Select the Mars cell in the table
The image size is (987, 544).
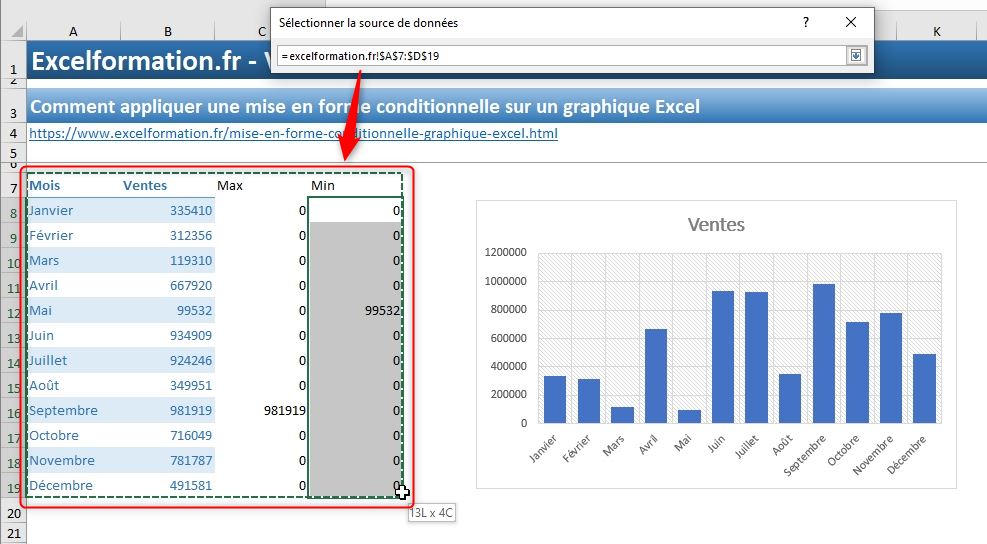[73, 260]
